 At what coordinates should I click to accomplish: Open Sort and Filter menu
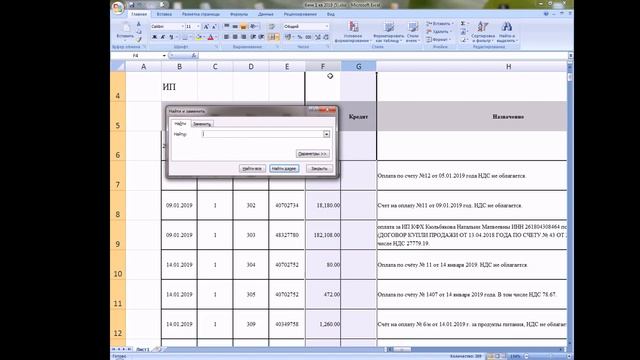(x=483, y=32)
